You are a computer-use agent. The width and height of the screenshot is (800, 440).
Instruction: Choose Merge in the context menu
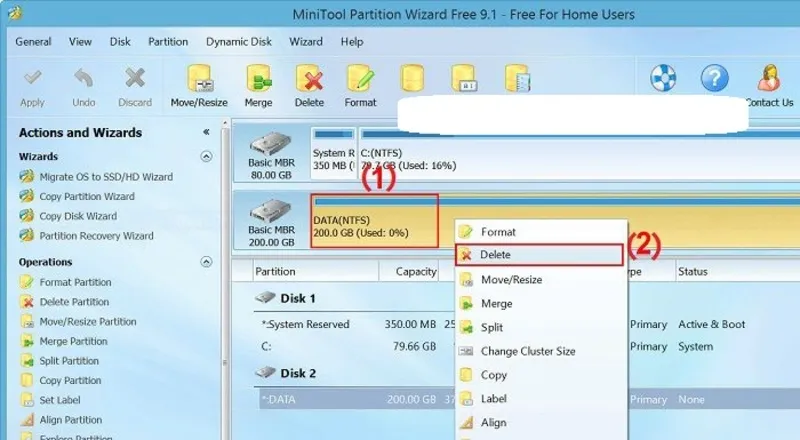pos(541,304)
